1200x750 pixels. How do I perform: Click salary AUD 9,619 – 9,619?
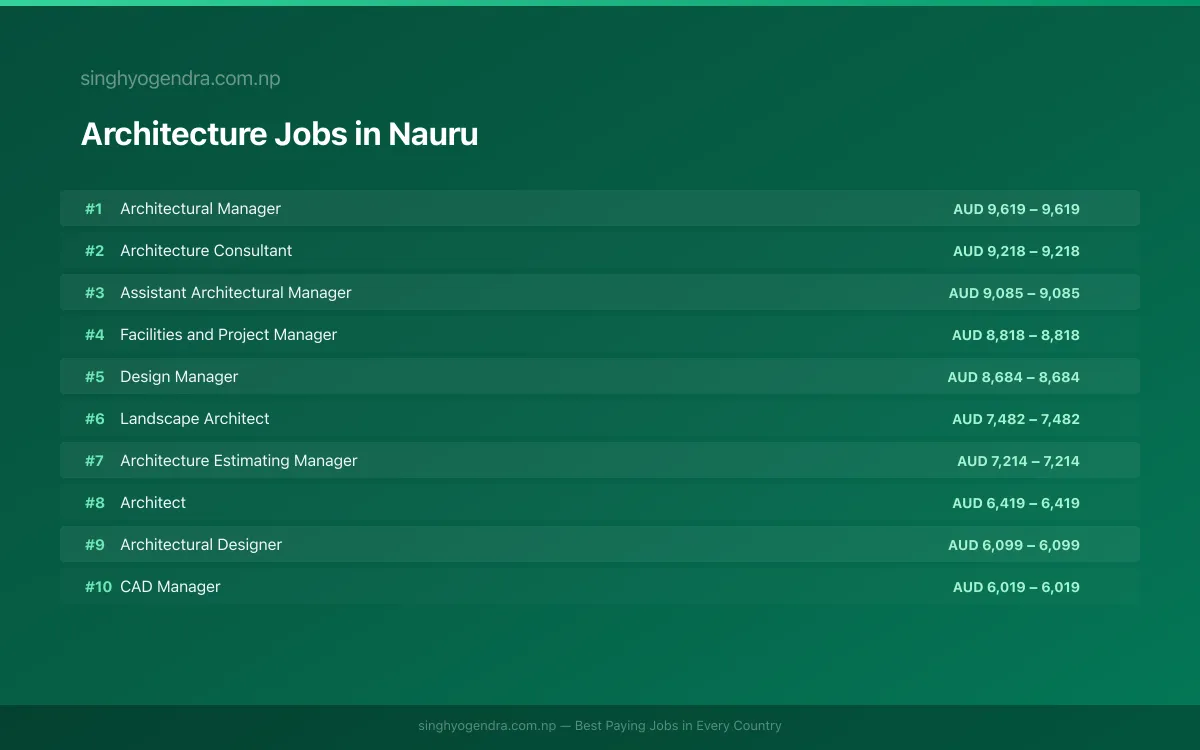1016,209
